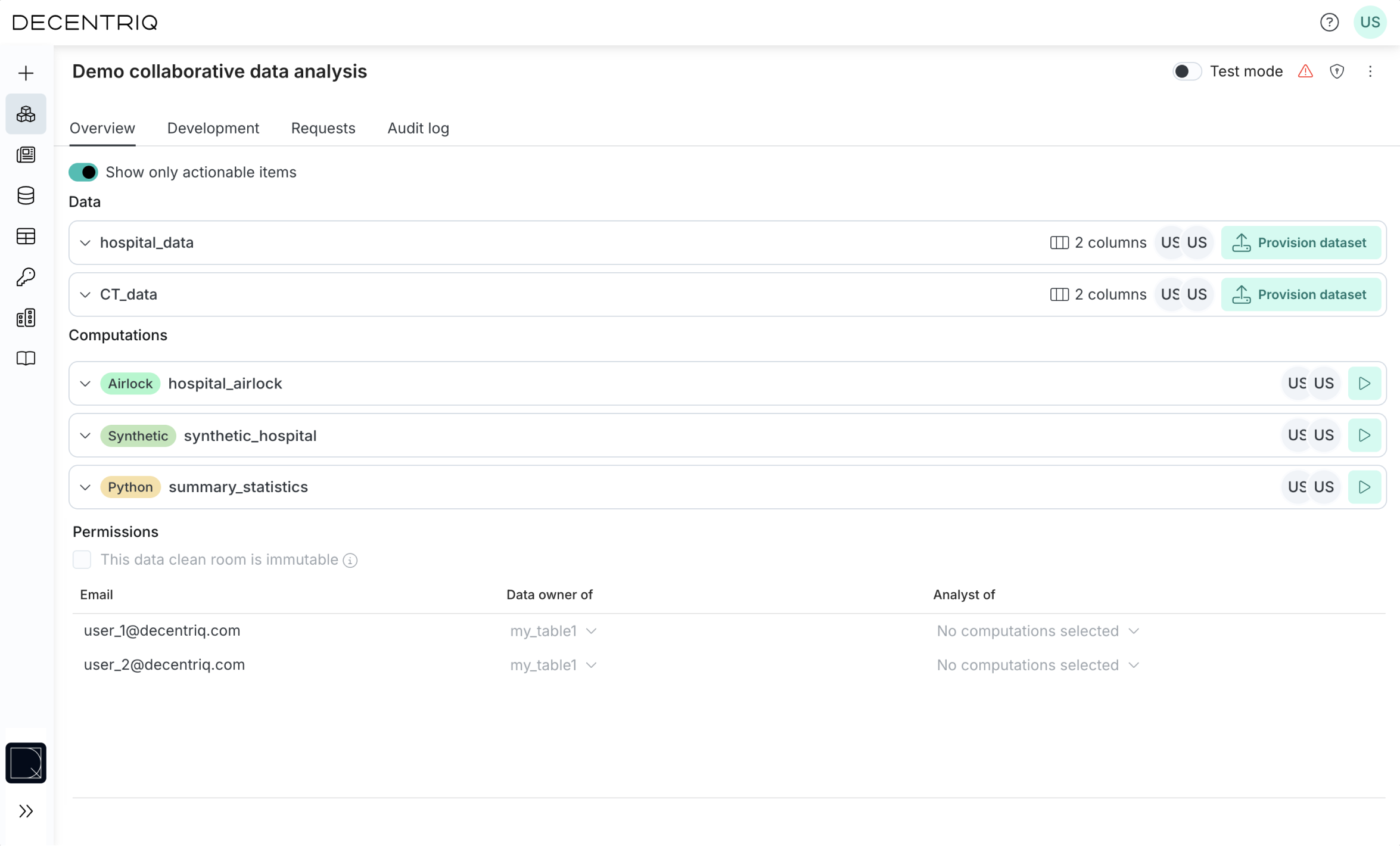The image size is (1400, 846).
Task: Click Provision dataset for CT_data
Action: pyautogui.click(x=1301, y=294)
